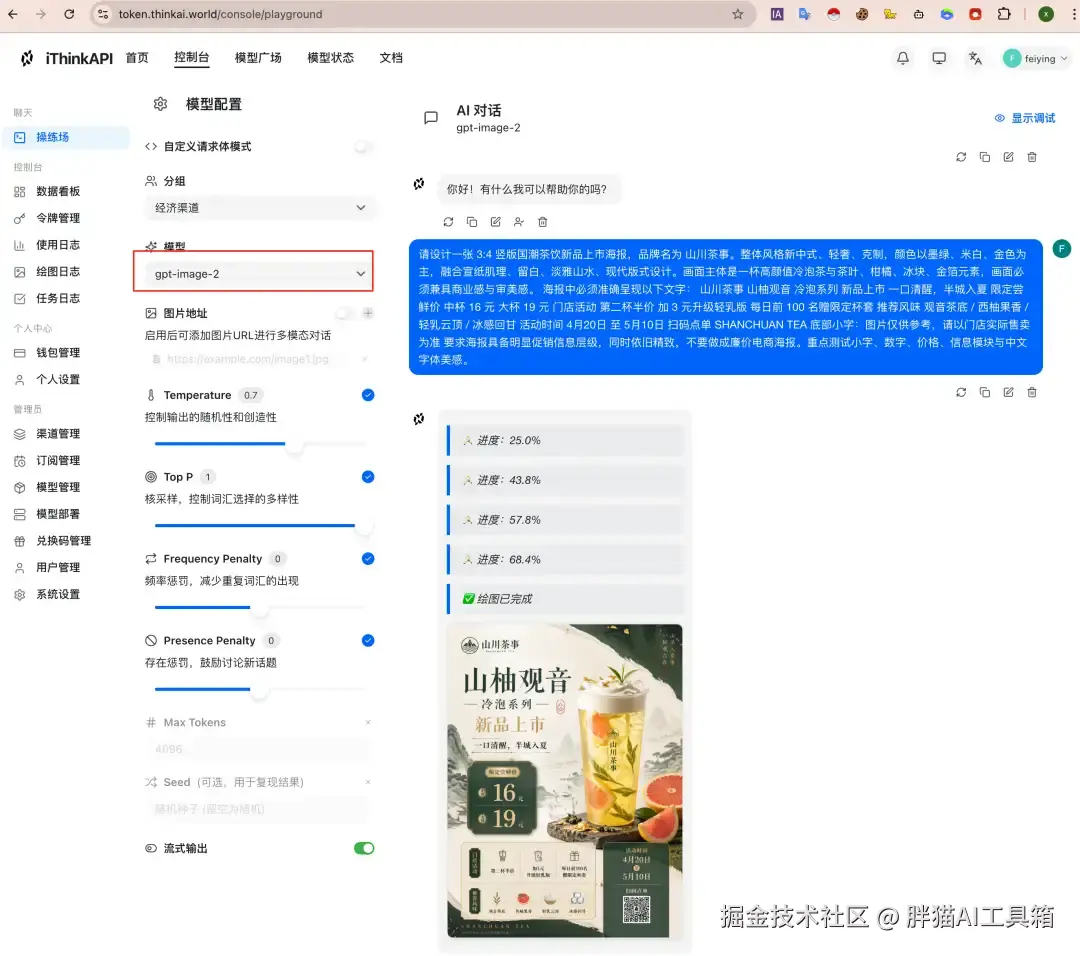1080x956 pixels.
Task: Open the feiying user menu
Action: tap(1035, 59)
